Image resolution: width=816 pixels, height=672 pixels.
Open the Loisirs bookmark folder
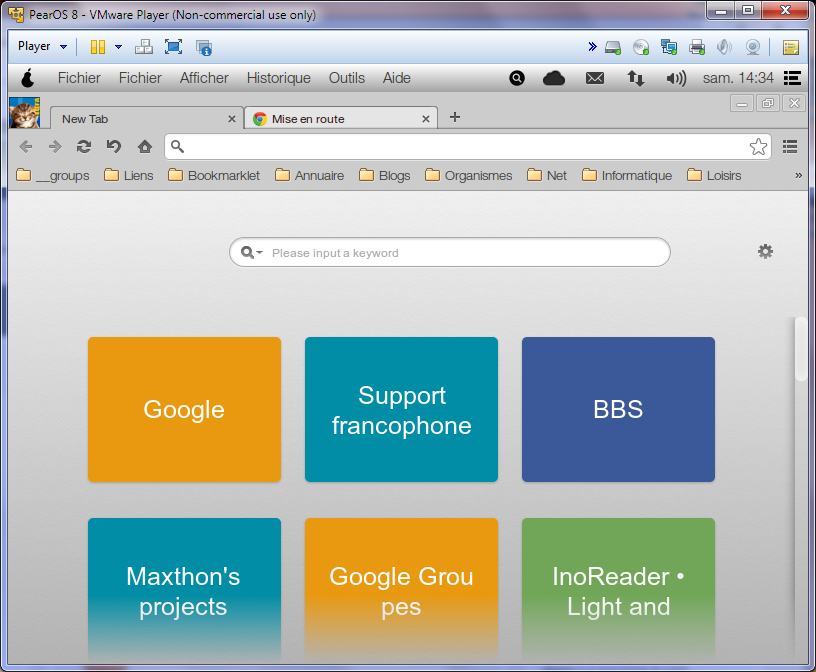pyautogui.click(x=714, y=175)
